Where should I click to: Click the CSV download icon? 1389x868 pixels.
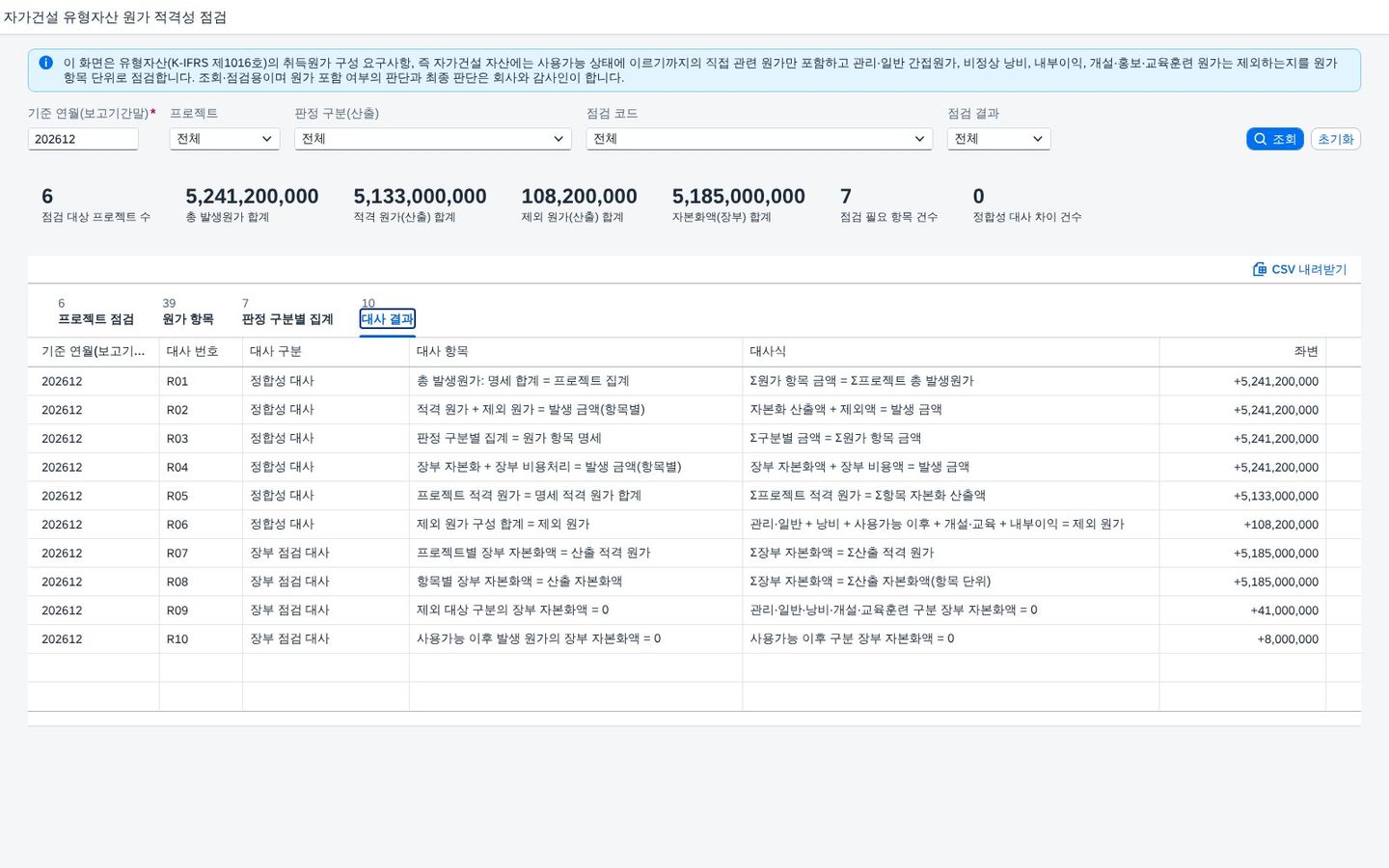point(1260,269)
